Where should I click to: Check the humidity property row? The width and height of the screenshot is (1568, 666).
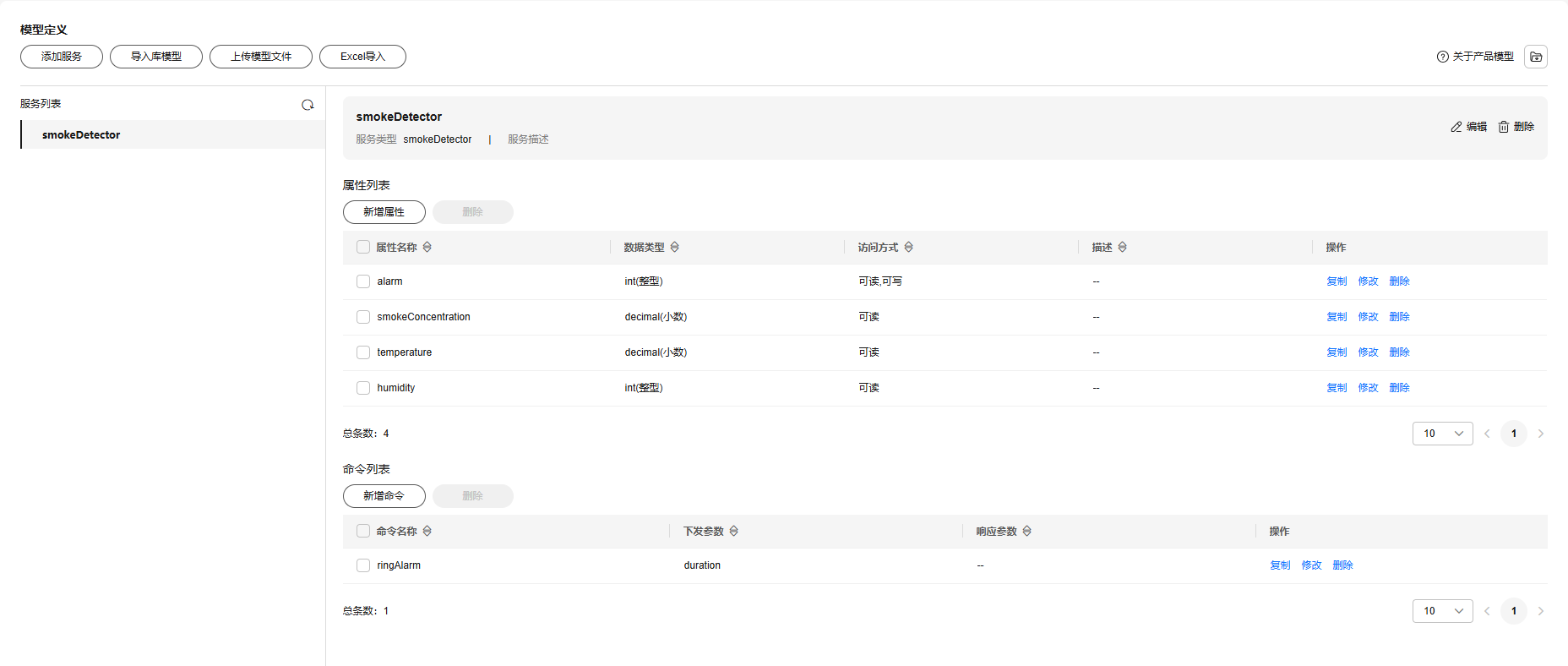tap(363, 388)
